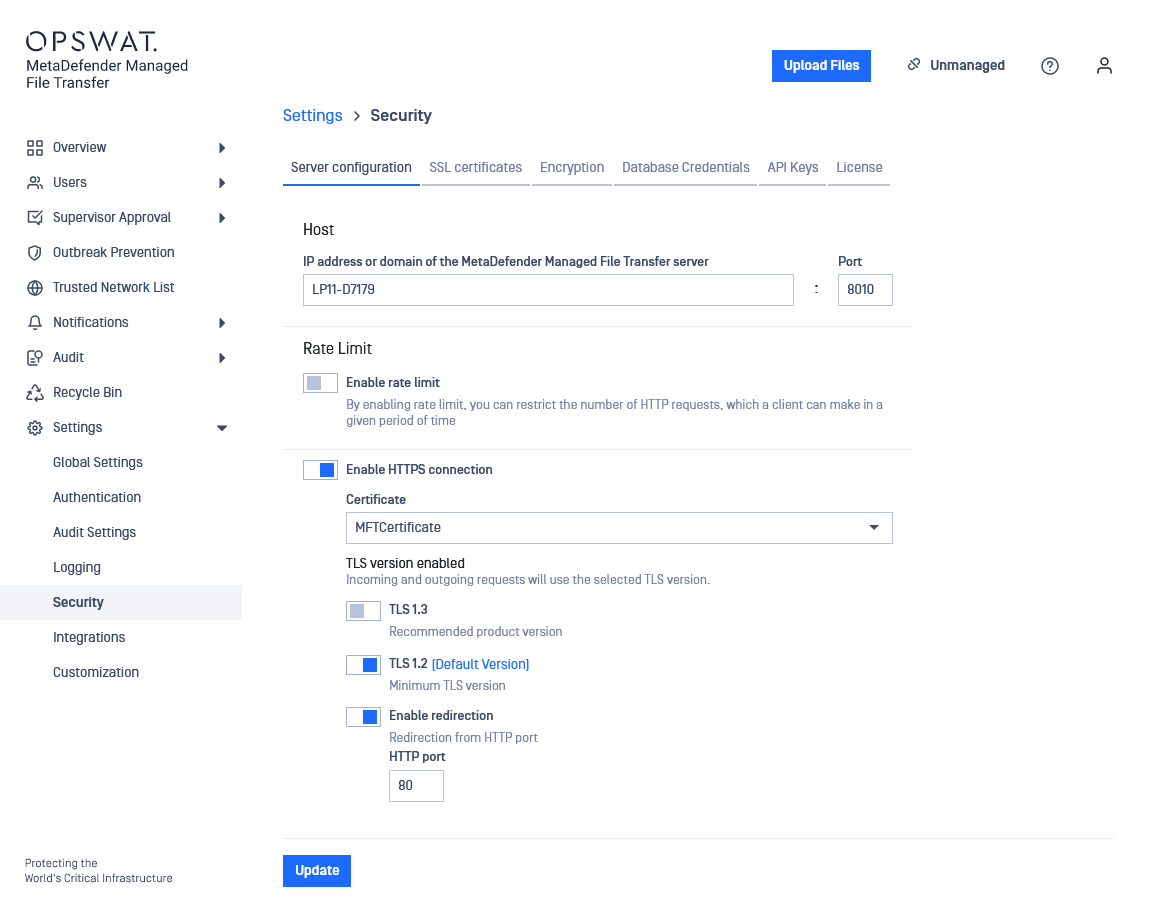Click the Notifications bell icon
This screenshot has height=919, width=1155.
(x=35, y=323)
